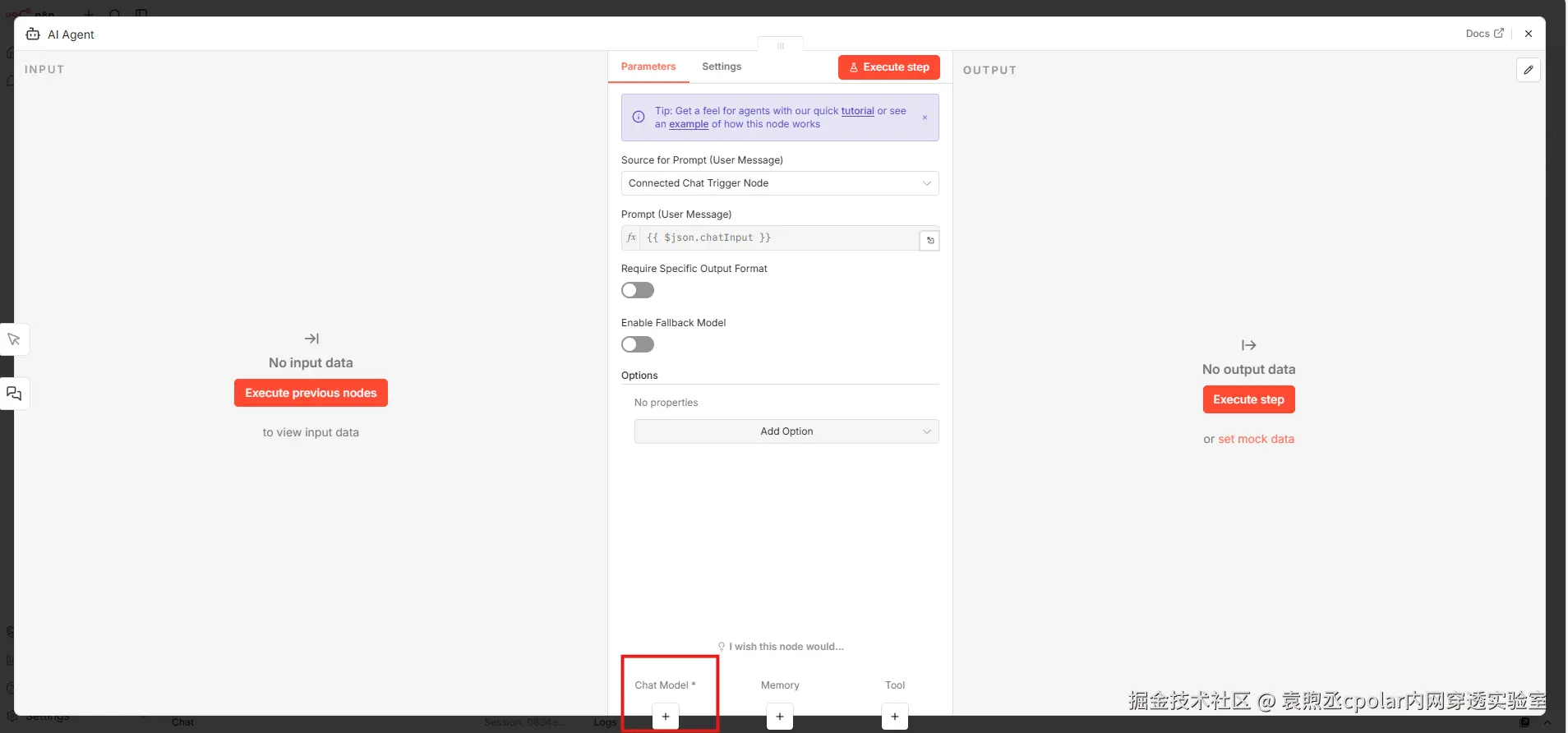Open the chat bubbles sidebar icon
The image size is (1568, 733).
click(14, 394)
